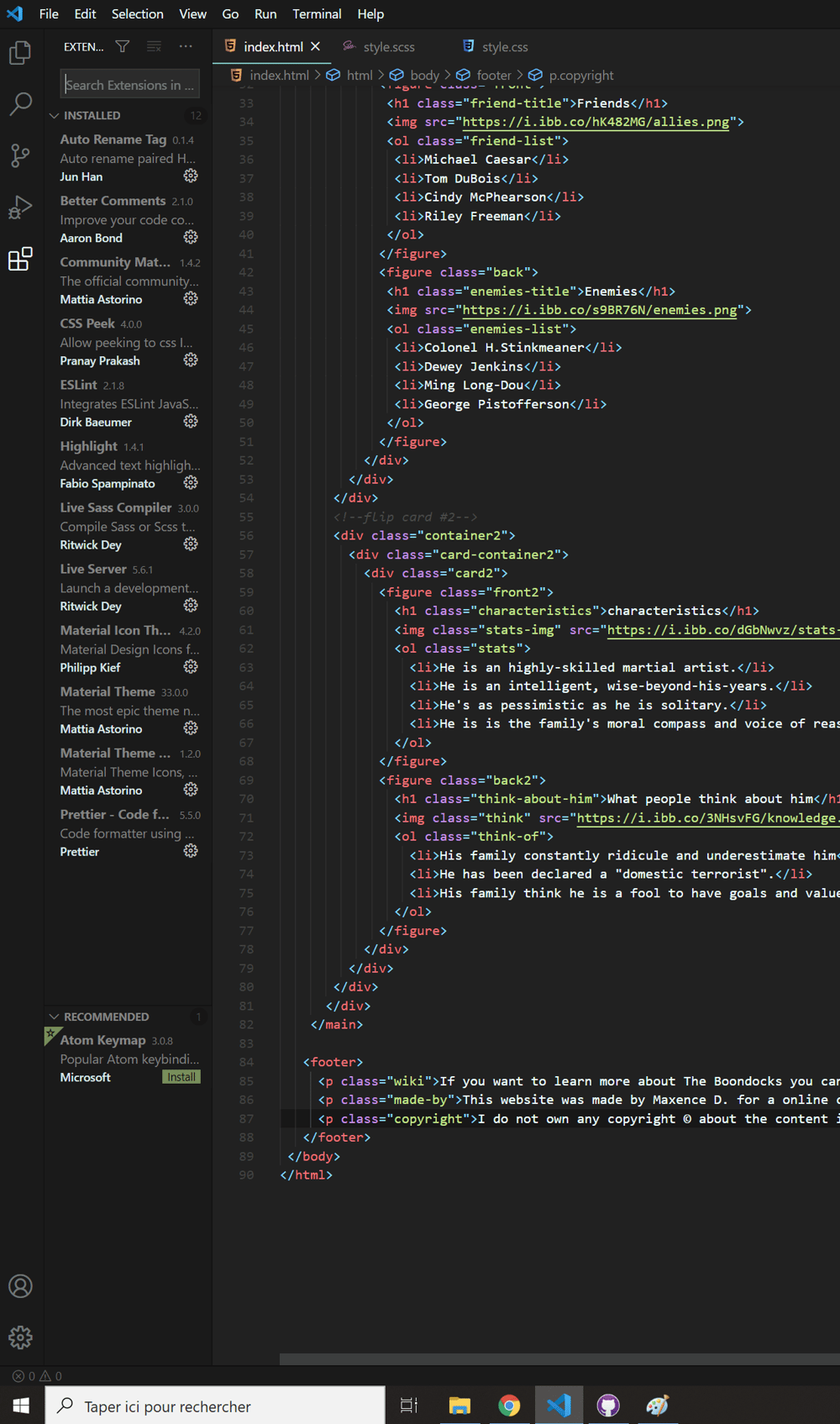Select the Atom Keymap recommended entry
Image resolution: width=840 pixels, height=1424 pixels.
(x=128, y=1059)
